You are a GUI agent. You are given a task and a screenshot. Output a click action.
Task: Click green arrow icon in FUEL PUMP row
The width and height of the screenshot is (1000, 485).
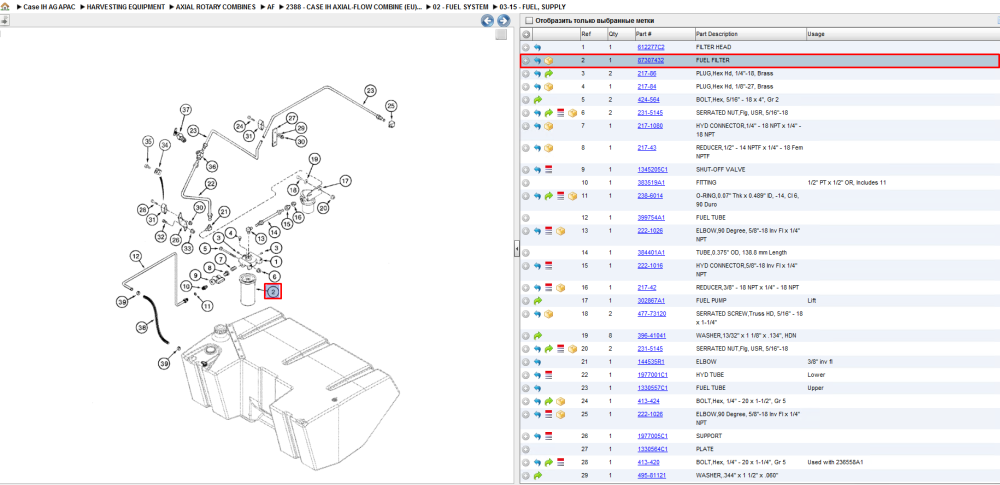tap(537, 301)
